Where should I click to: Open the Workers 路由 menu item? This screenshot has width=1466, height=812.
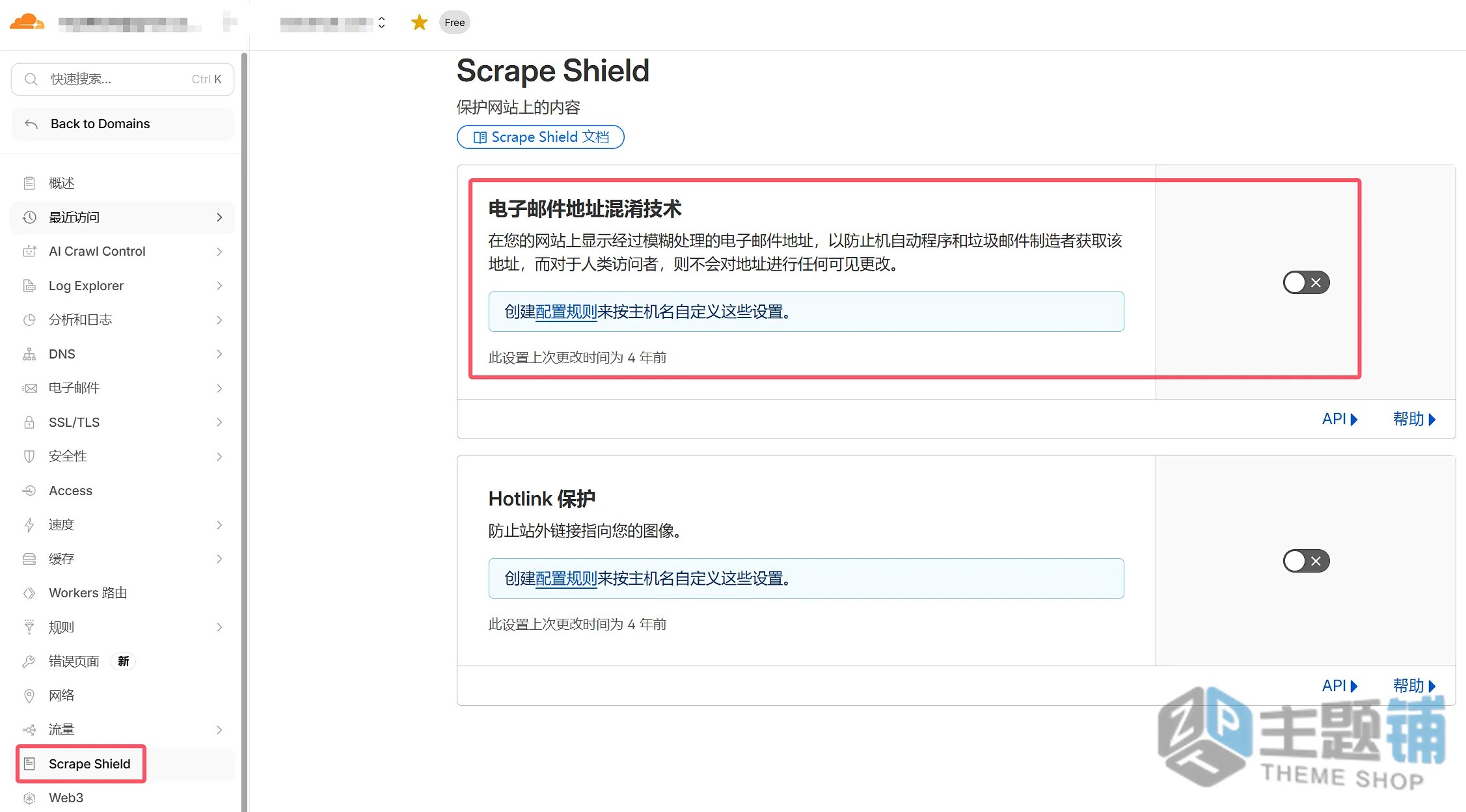(122, 593)
